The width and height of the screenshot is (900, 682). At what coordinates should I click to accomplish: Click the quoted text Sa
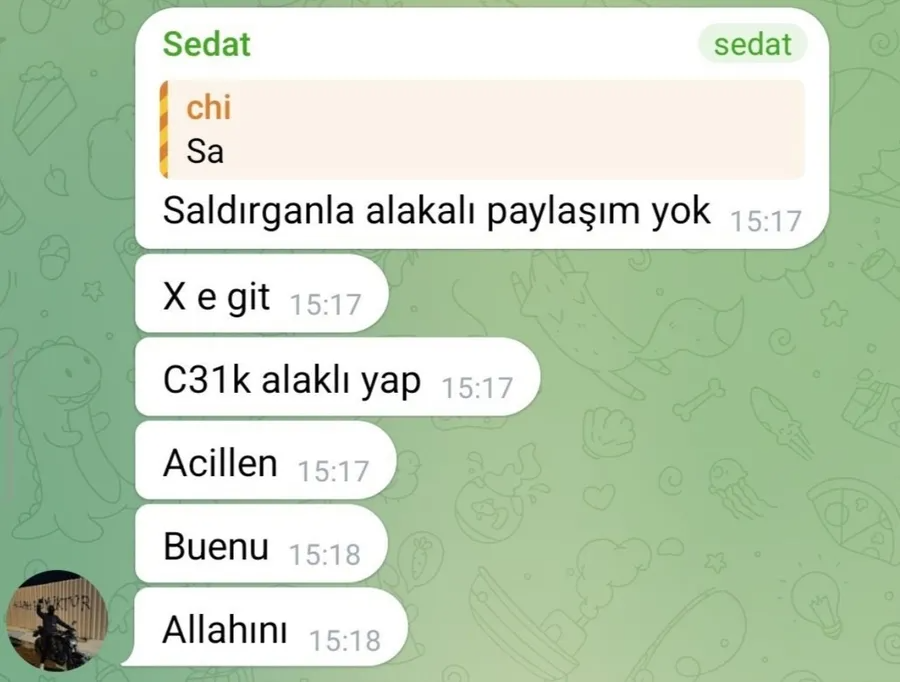(x=205, y=152)
